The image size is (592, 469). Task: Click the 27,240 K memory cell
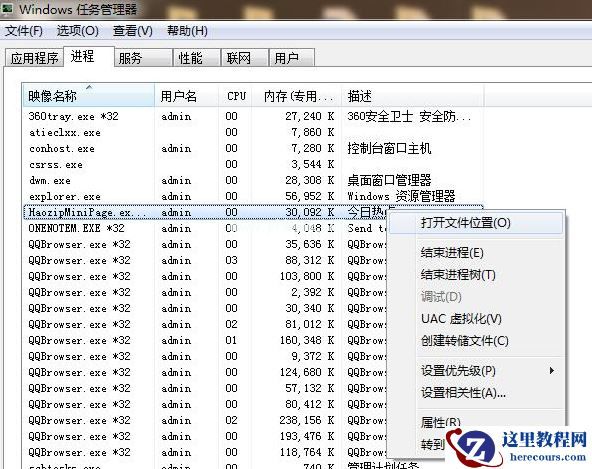click(x=310, y=116)
